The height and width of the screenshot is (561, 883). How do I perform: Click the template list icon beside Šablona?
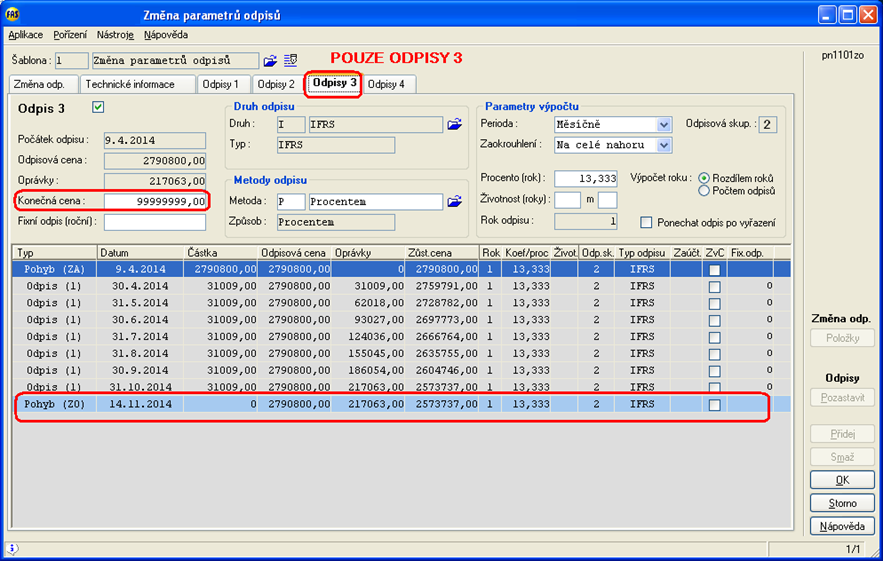[x=291, y=61]
